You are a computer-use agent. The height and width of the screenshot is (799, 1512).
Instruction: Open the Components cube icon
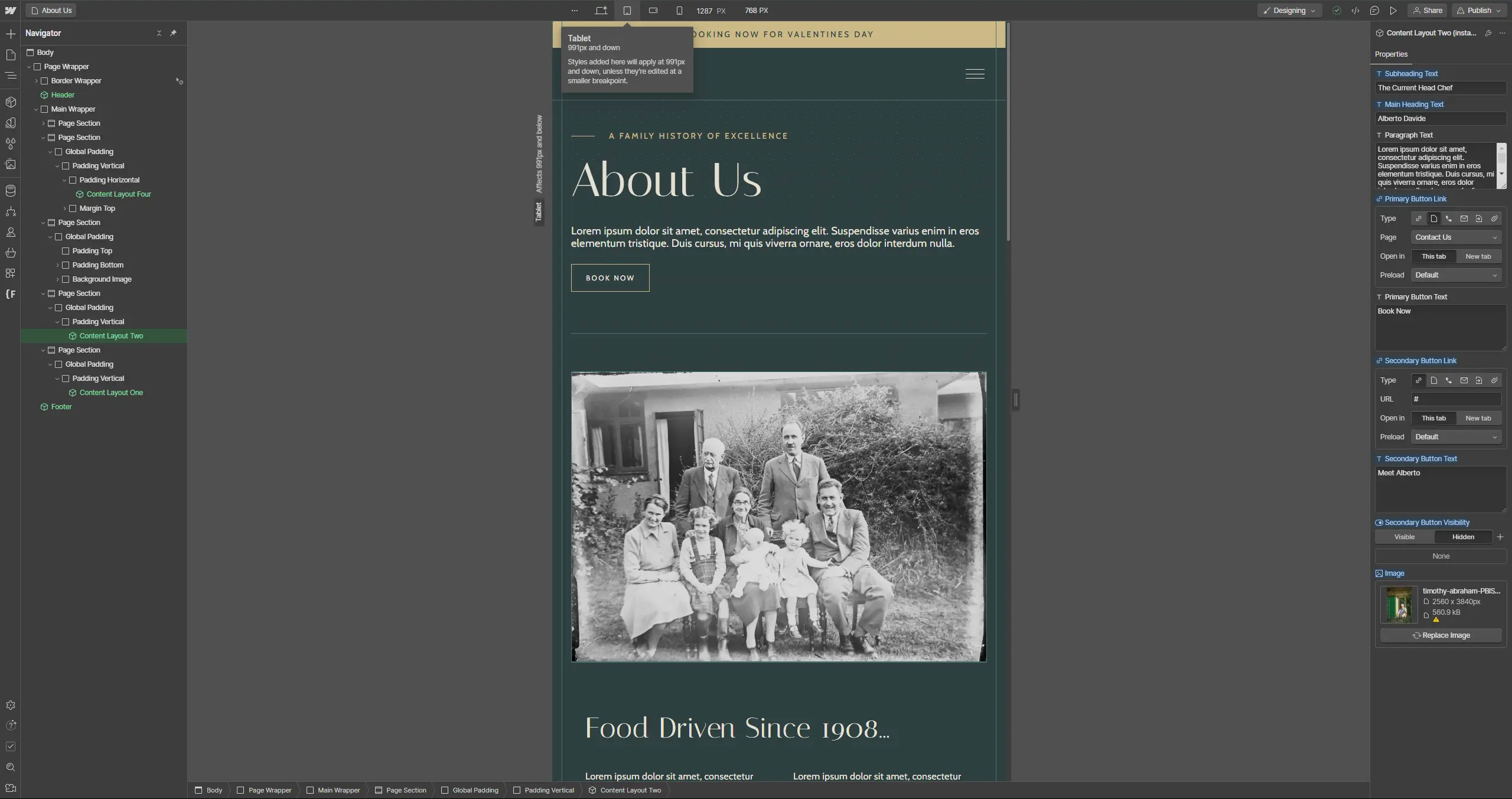pyautogui.click(x=11, y=102)
